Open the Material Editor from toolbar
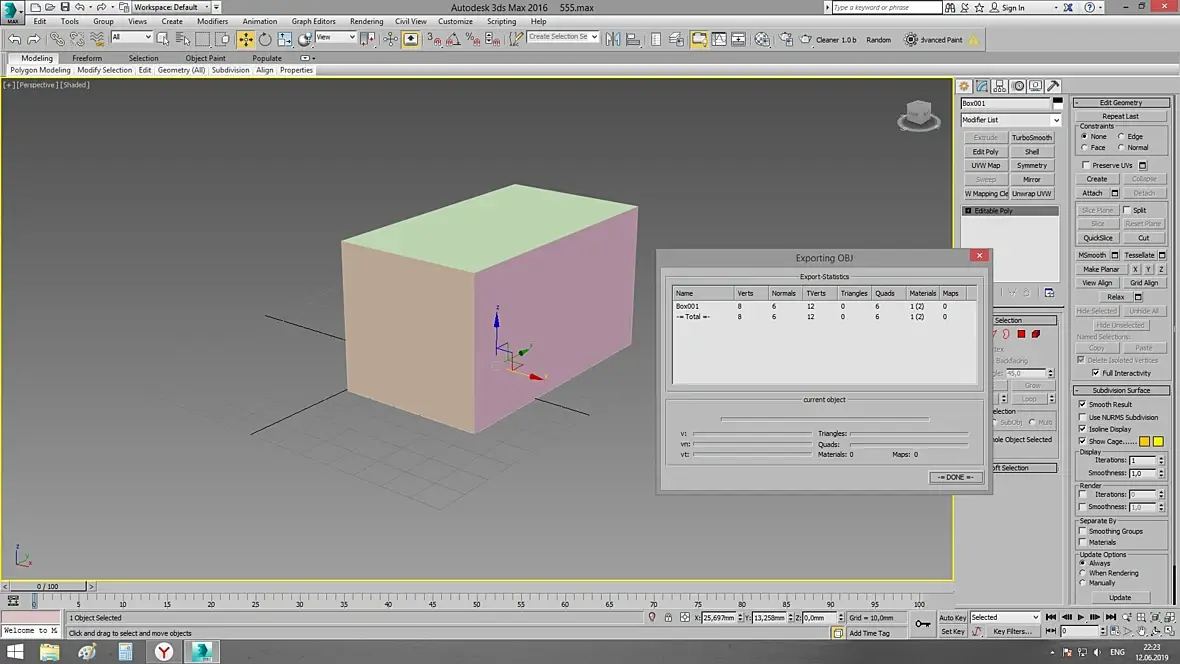 [762, 39]
